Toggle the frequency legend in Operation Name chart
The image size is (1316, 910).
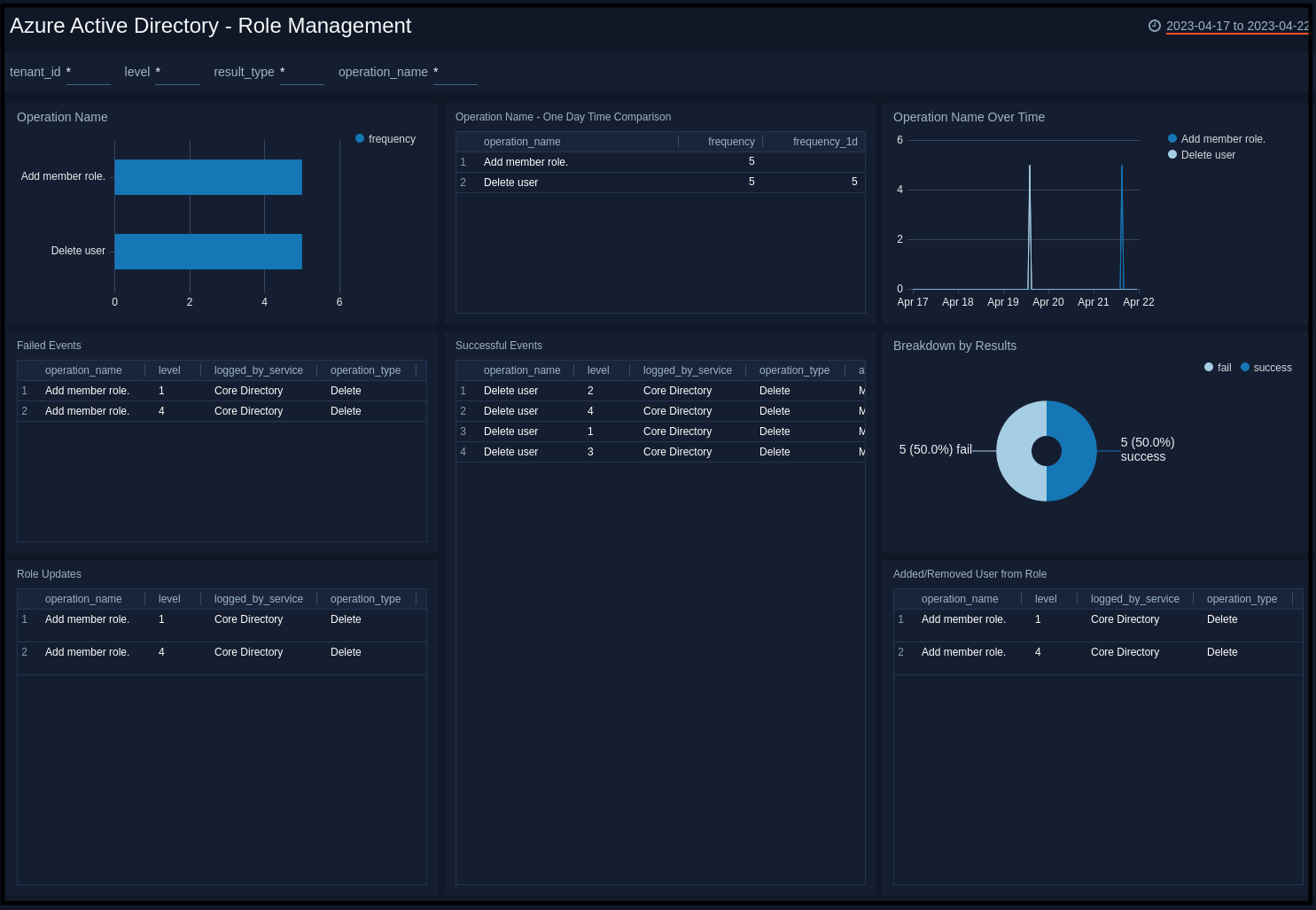[x=385, y=139]
